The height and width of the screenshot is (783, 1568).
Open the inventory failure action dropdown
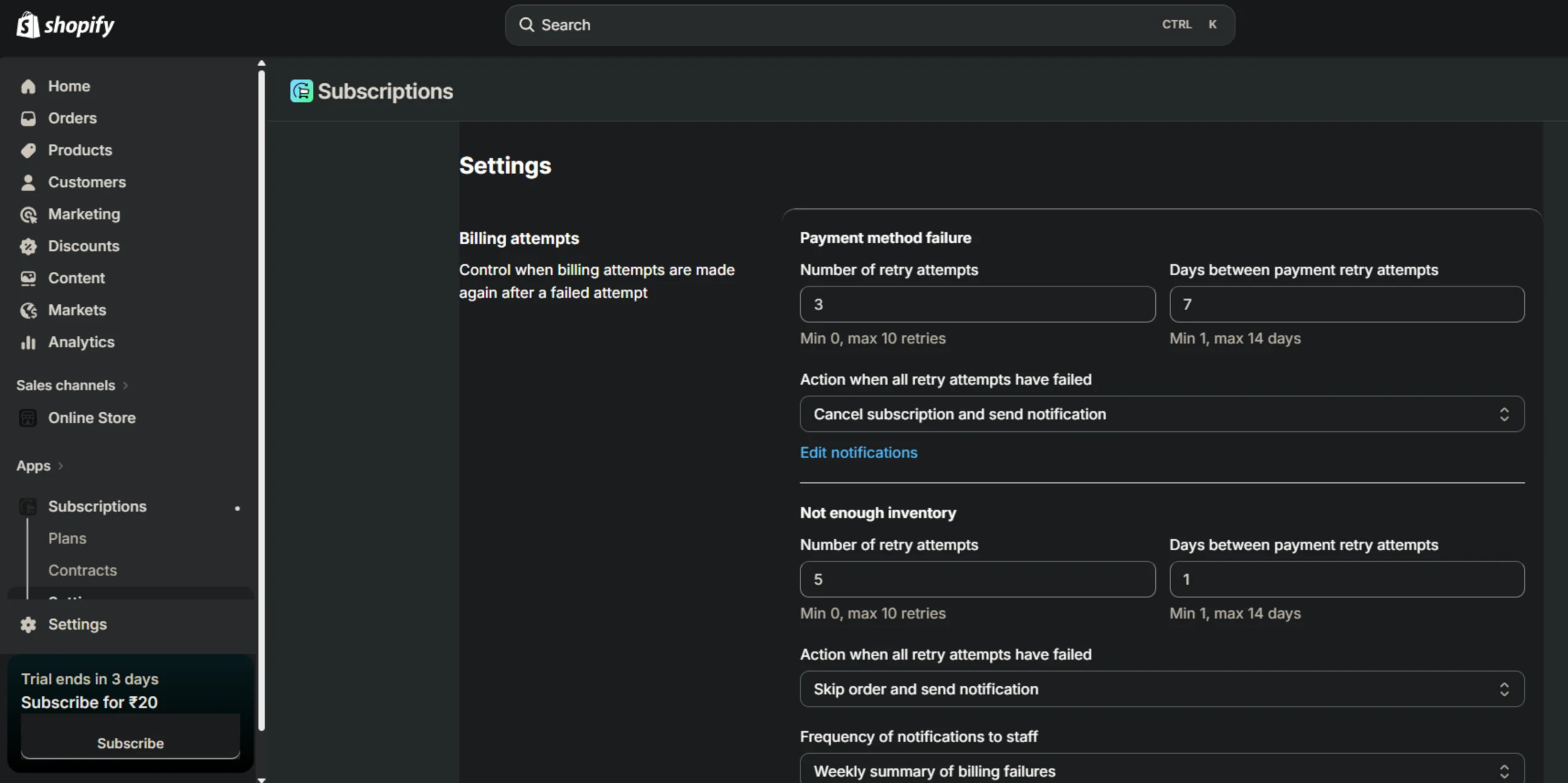click(1161, 689)
